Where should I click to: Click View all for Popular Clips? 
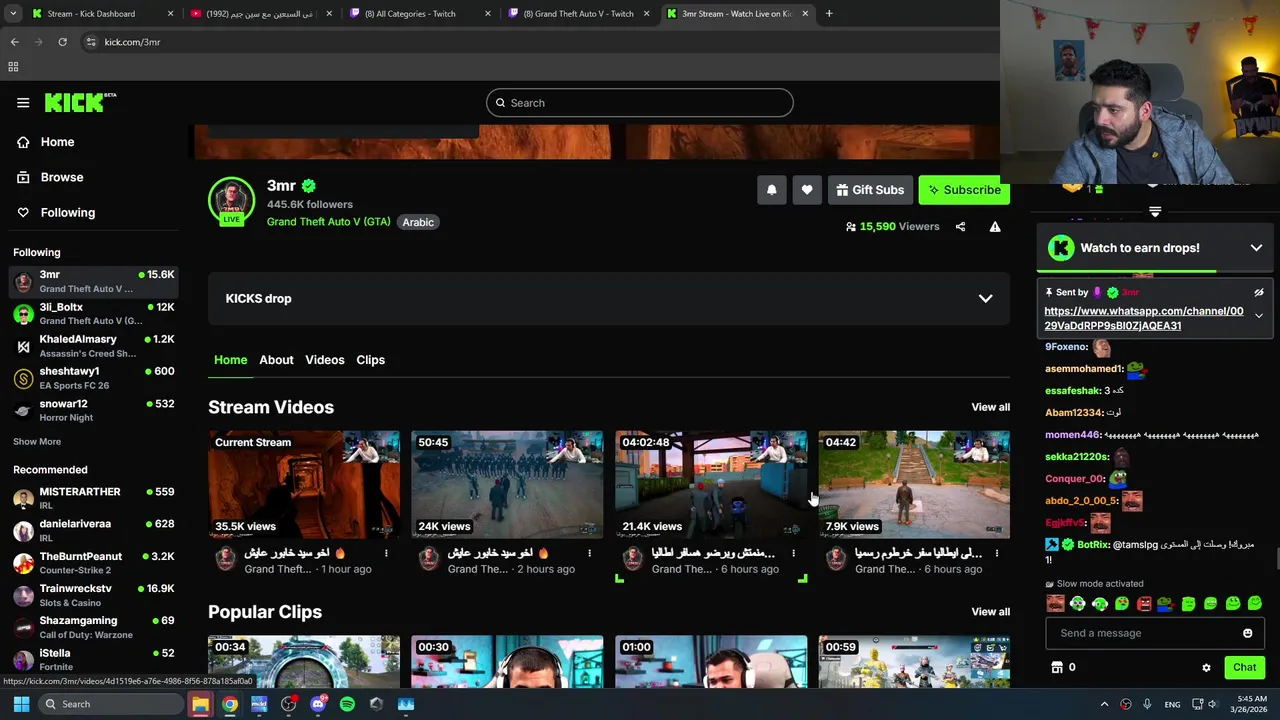990,612
